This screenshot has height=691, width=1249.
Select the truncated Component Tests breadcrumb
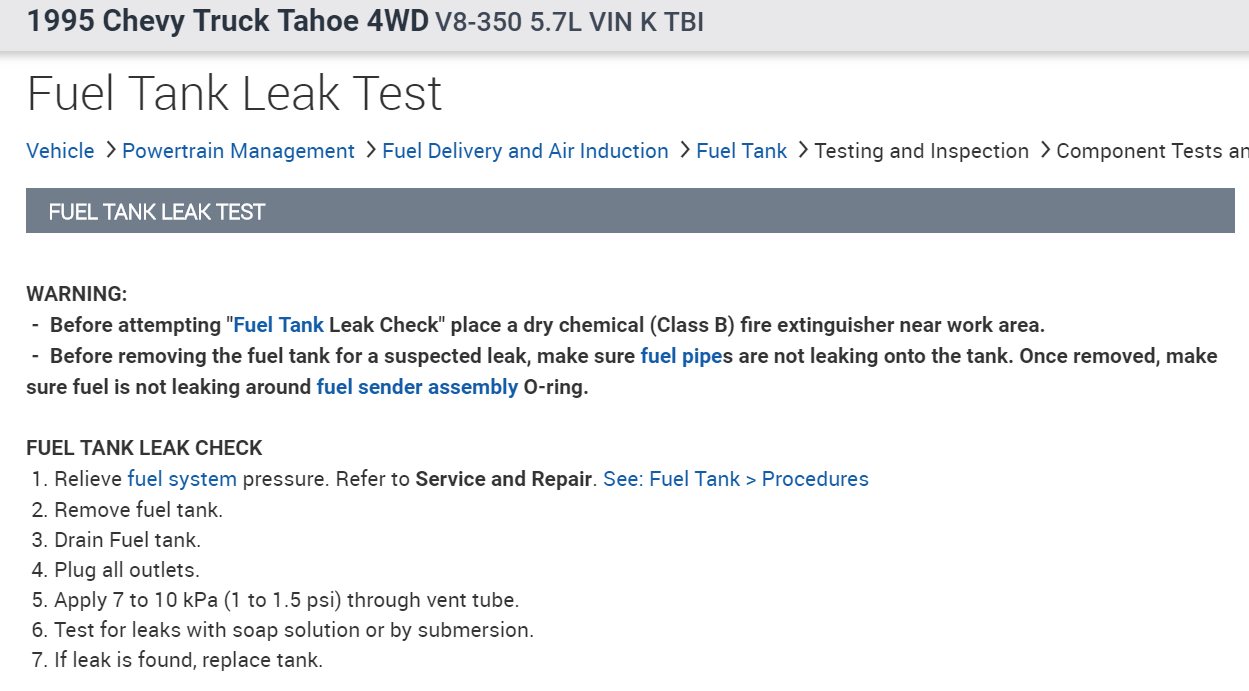pos(1152,151)
